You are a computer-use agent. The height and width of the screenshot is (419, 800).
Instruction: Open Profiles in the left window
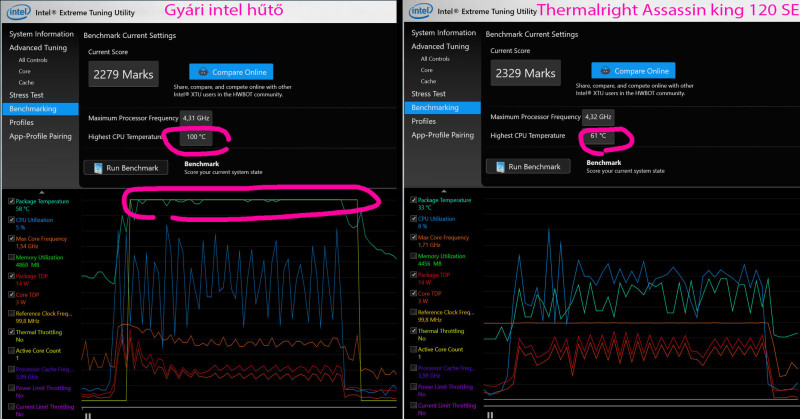click(21, 122)
